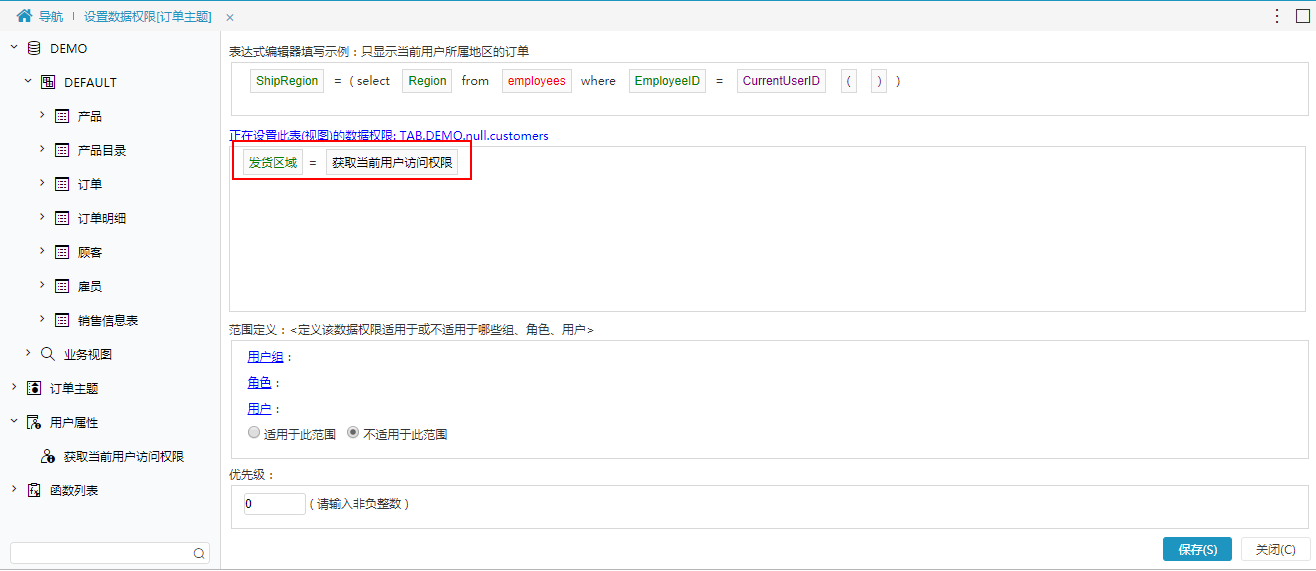Click the 订单 table icon

pos(62,184)
